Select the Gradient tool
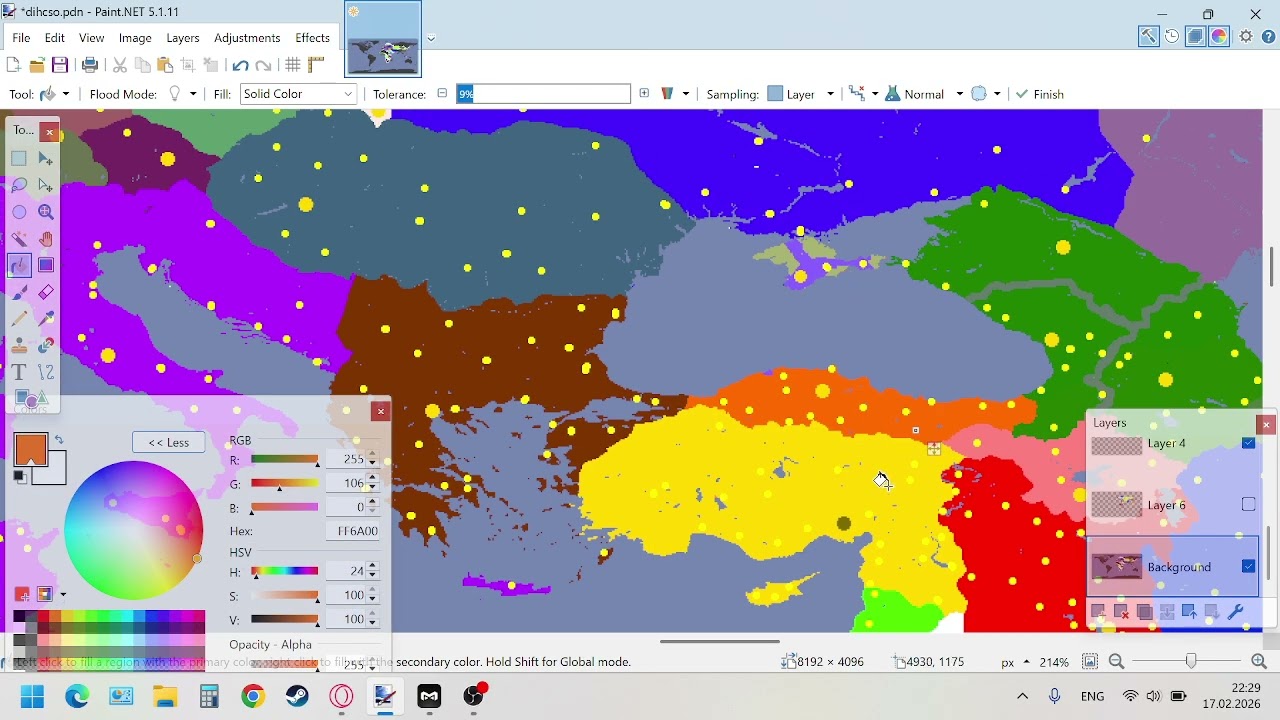 point(46,265)
